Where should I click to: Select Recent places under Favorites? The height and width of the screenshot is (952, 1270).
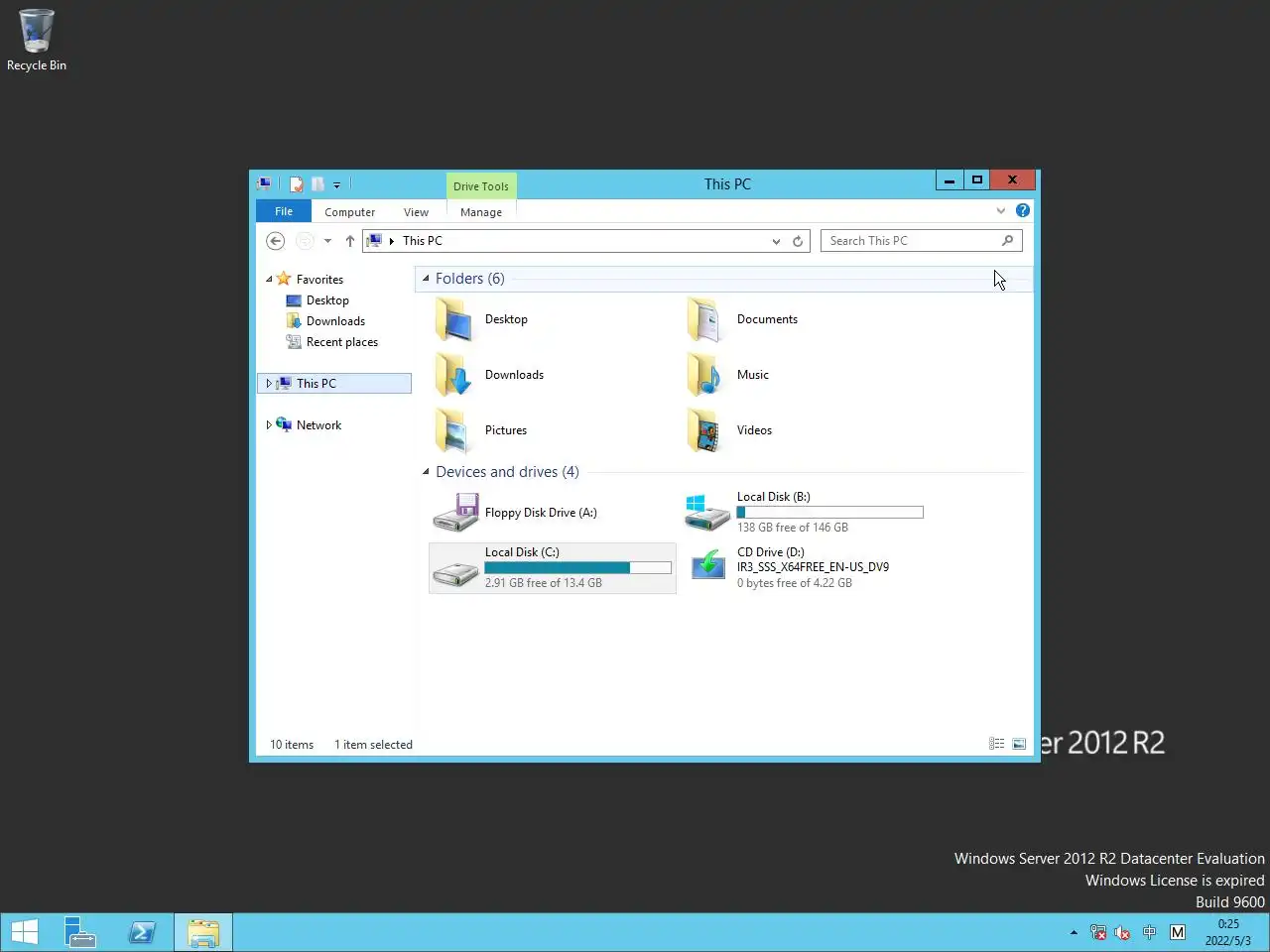(342, 342)
